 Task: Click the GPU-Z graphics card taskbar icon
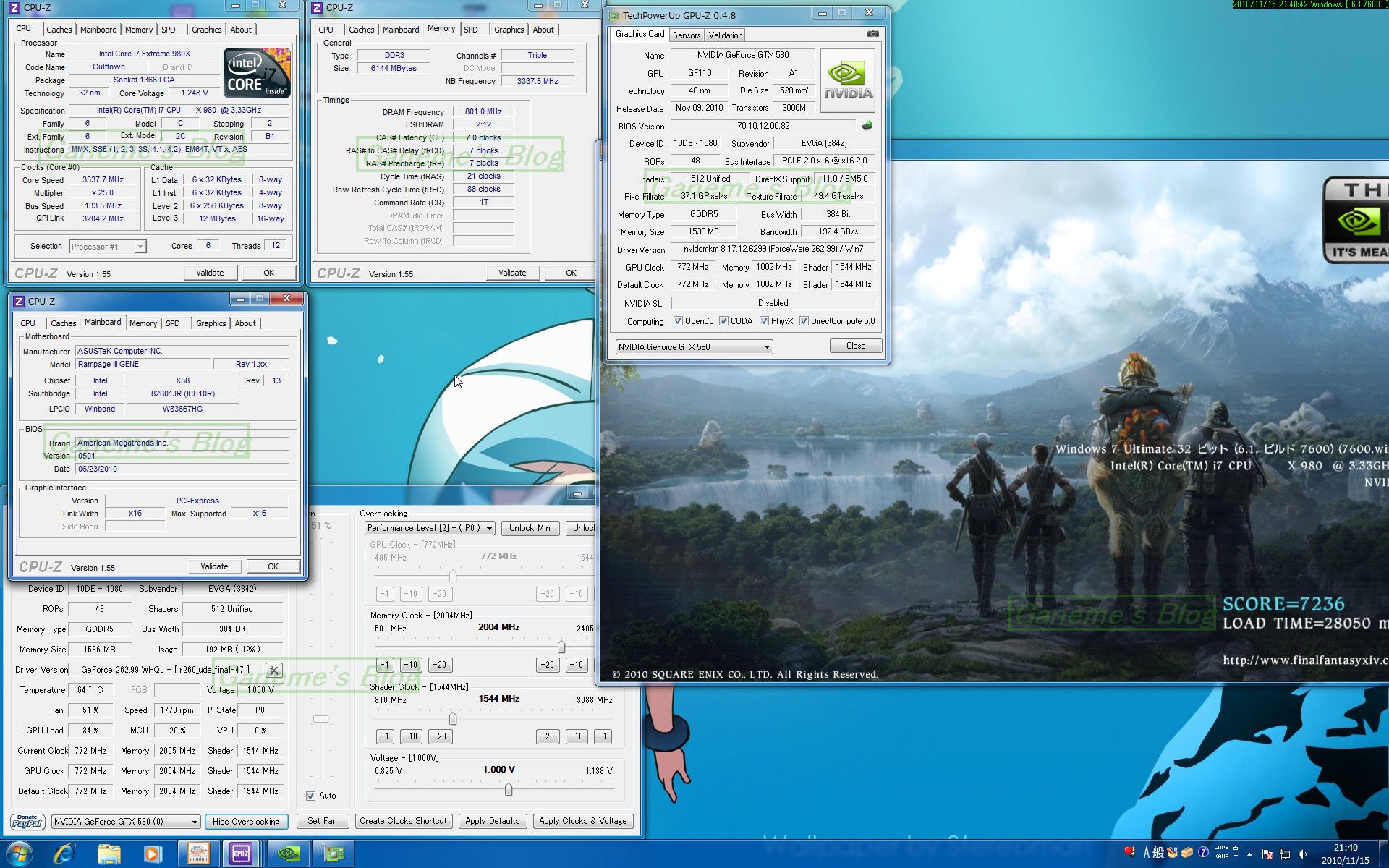pos(334,854)
